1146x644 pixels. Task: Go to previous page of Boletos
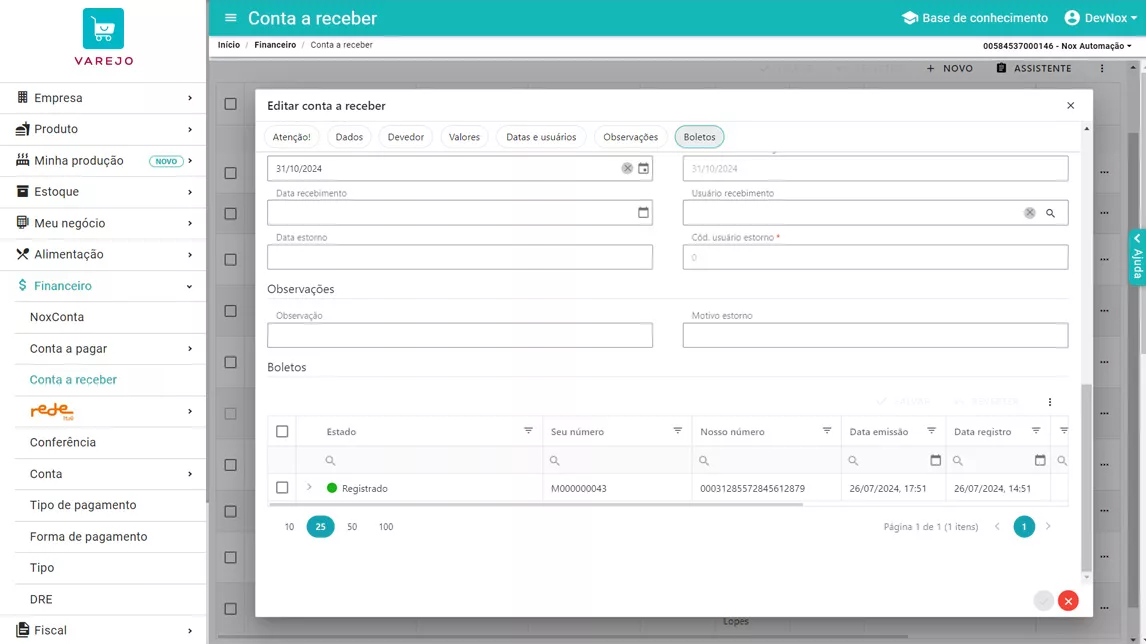pyautogui.click(x=998, y=526)
